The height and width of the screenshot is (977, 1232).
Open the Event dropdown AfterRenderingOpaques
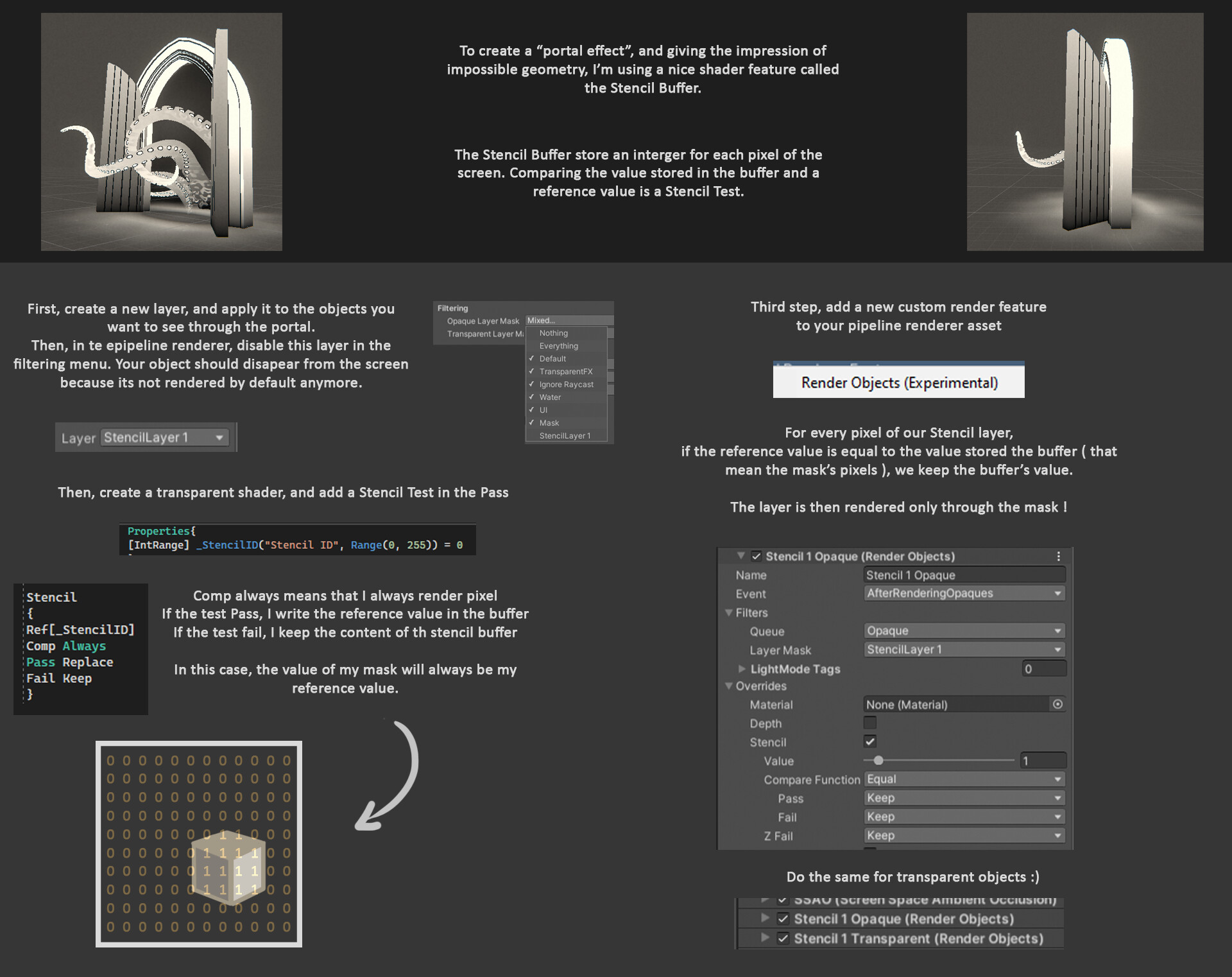pyautogui.click(x=964, y=594)
